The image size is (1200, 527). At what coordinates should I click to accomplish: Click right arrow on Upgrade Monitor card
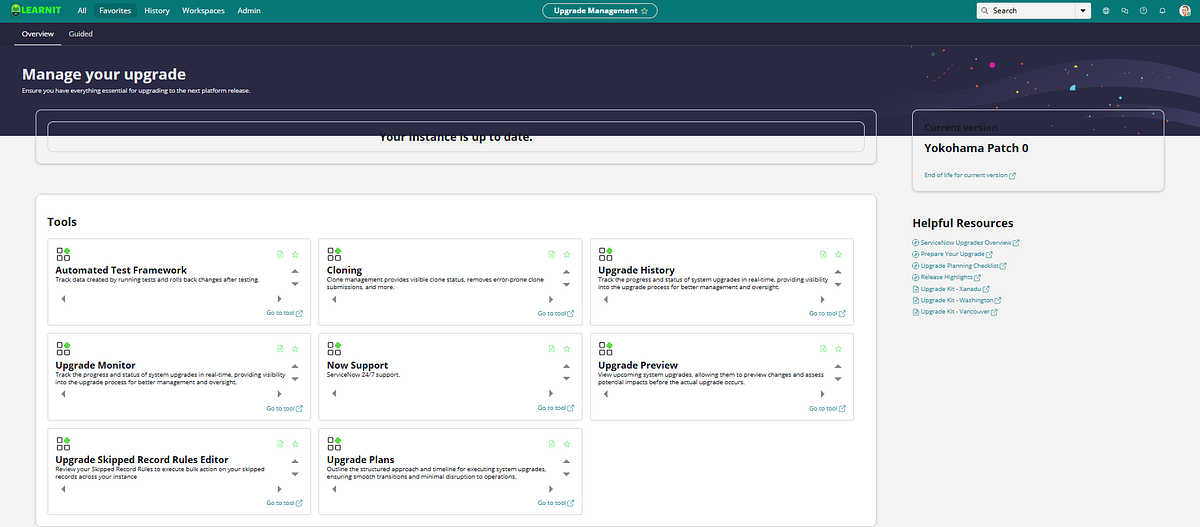coord(279,394)
